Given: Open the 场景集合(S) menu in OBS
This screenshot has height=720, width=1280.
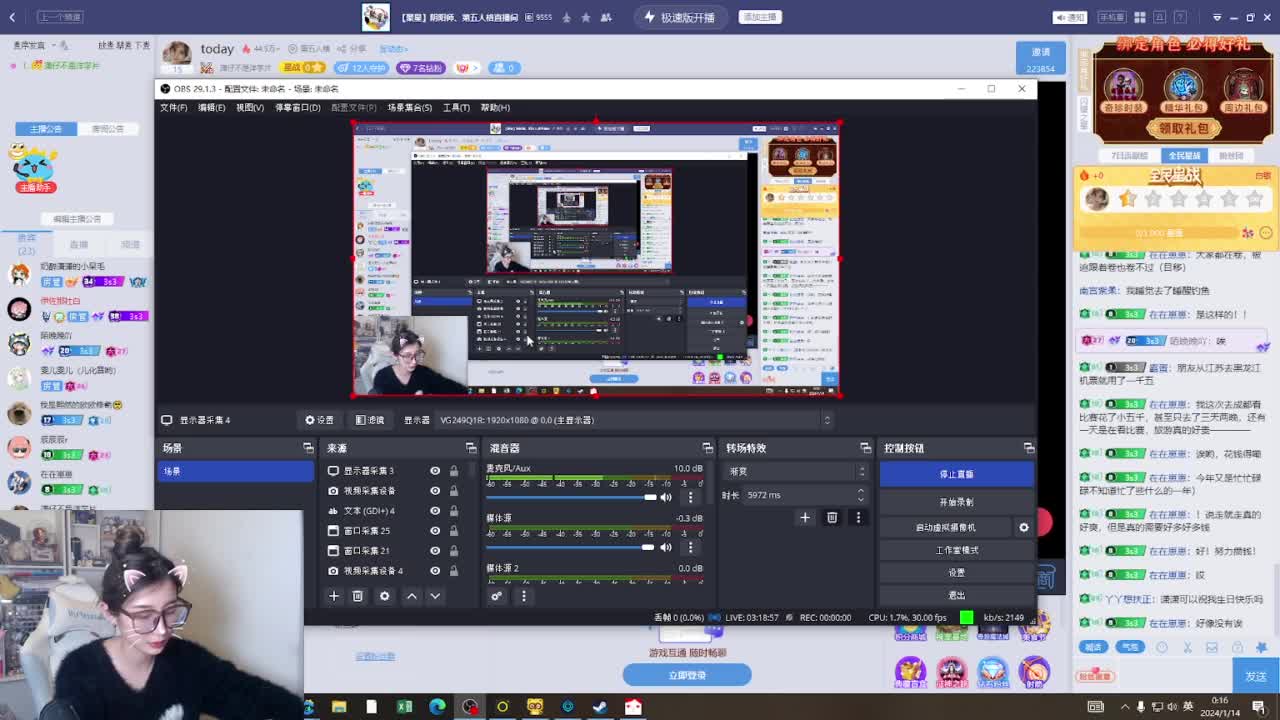Looking at the screenshot, I should pos(409,107).
